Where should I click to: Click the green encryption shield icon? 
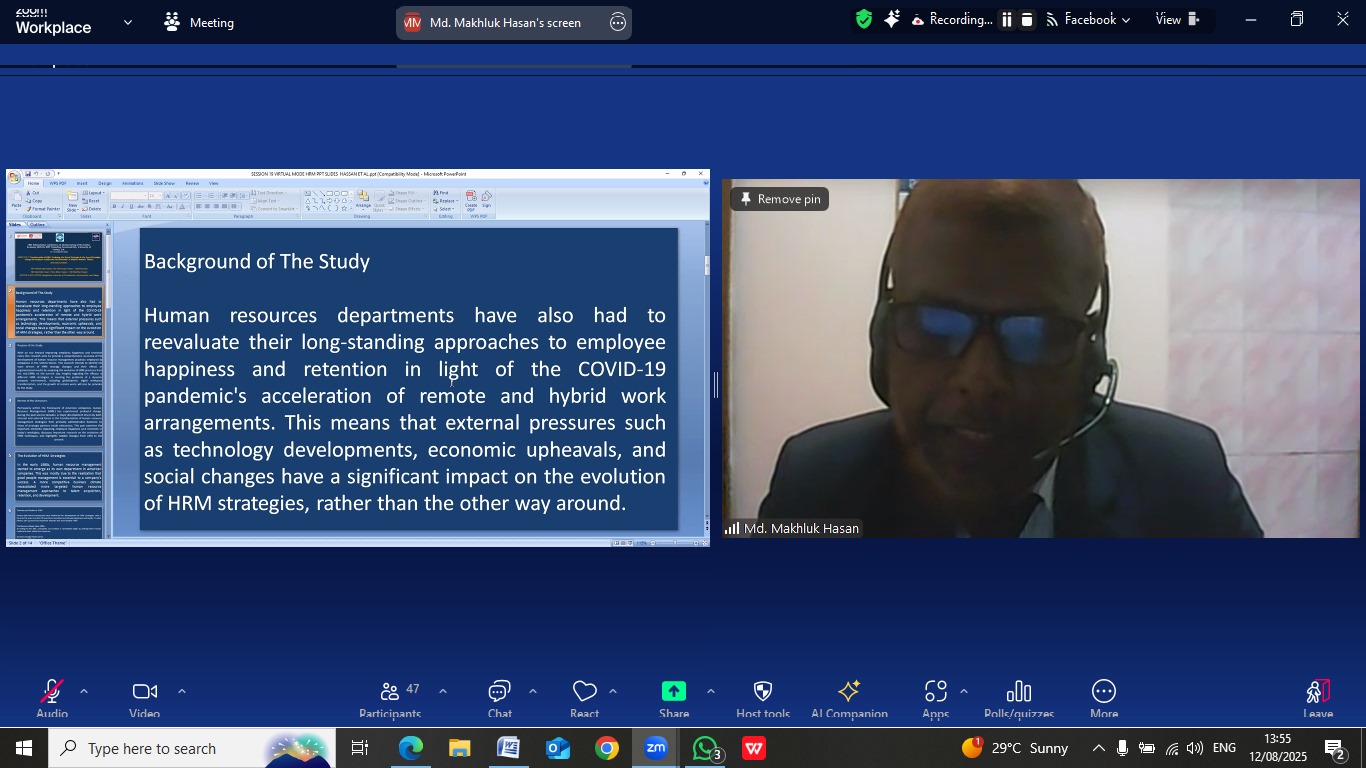(x=864, y=20)
